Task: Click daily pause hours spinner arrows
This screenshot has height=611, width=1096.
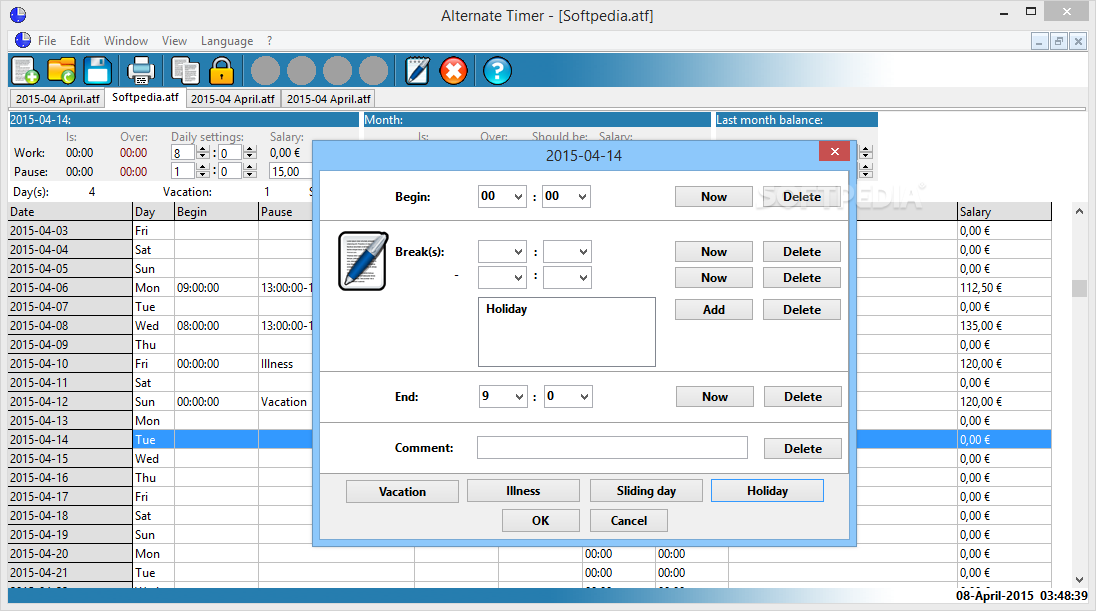Action: pyautogui.click(x=203, y=171)
